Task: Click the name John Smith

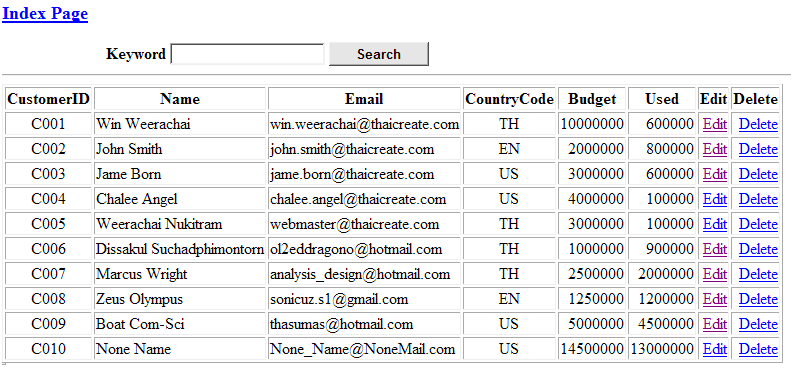Action: pyautogui.click(x=129, y=149)
